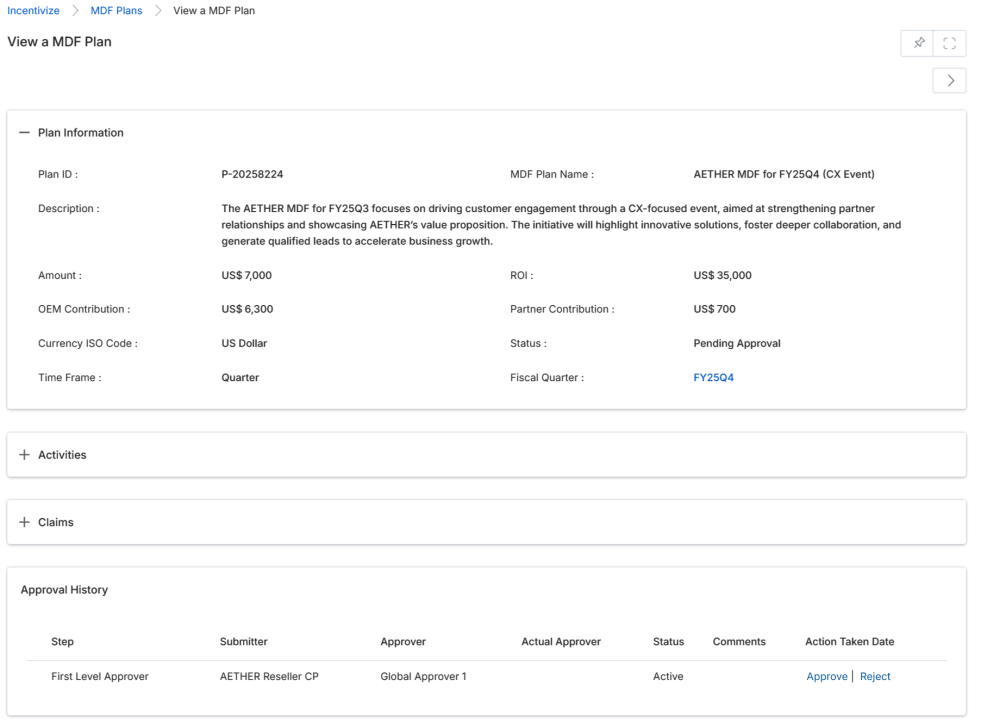Select plan name AETHER MDF for FY25Q4

[x=784, y=174]
